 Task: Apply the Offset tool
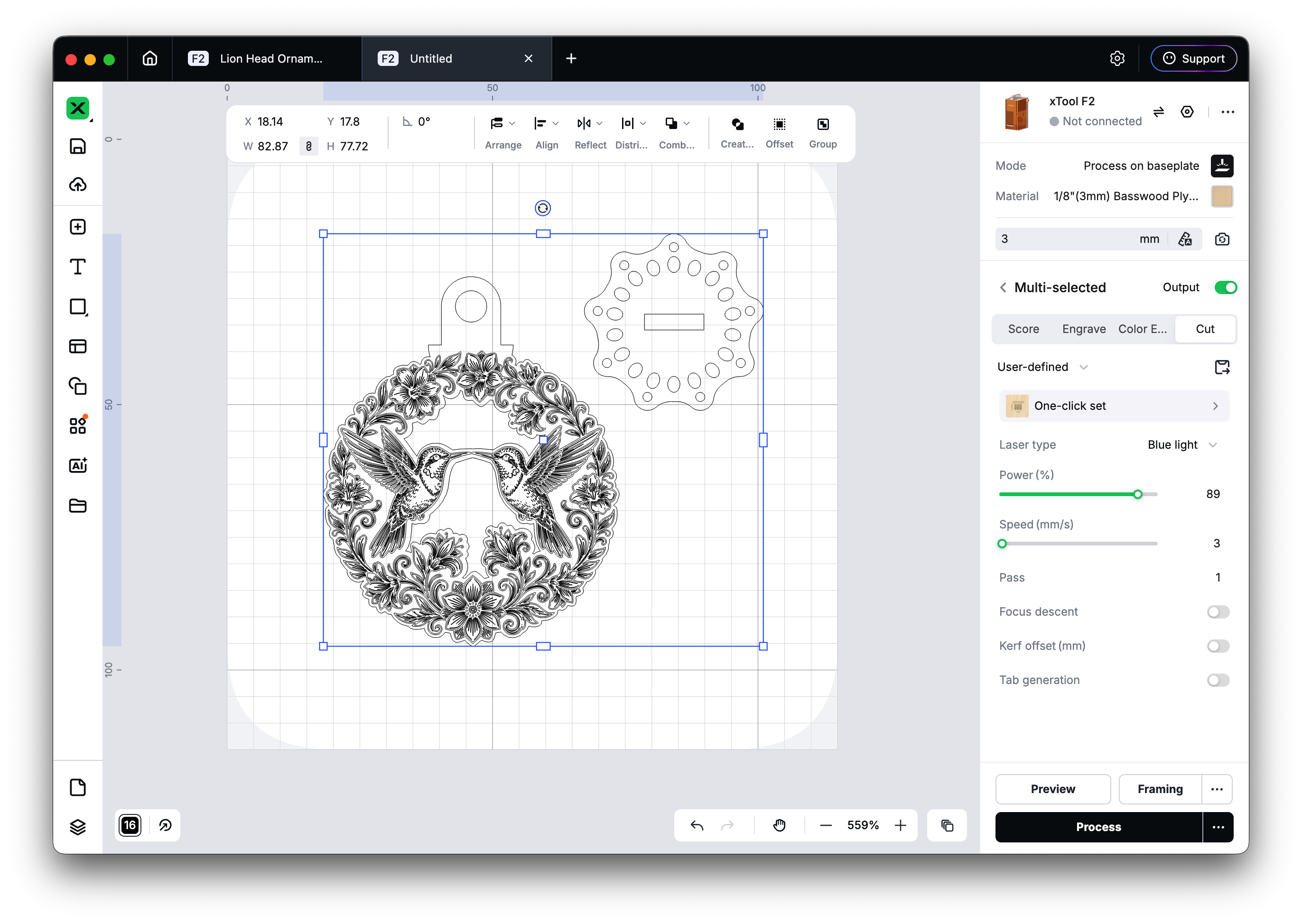click(780, 133)
